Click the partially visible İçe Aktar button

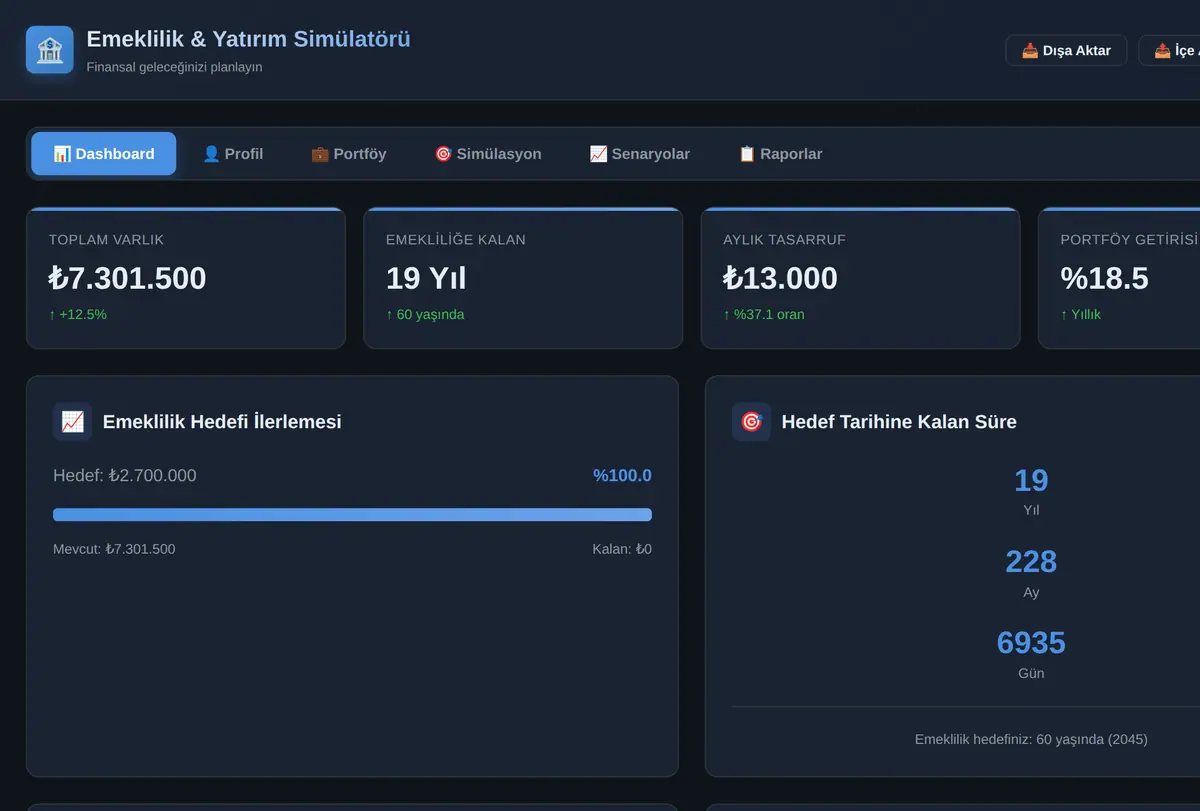pyautogui.click(x=1170, y=51)
